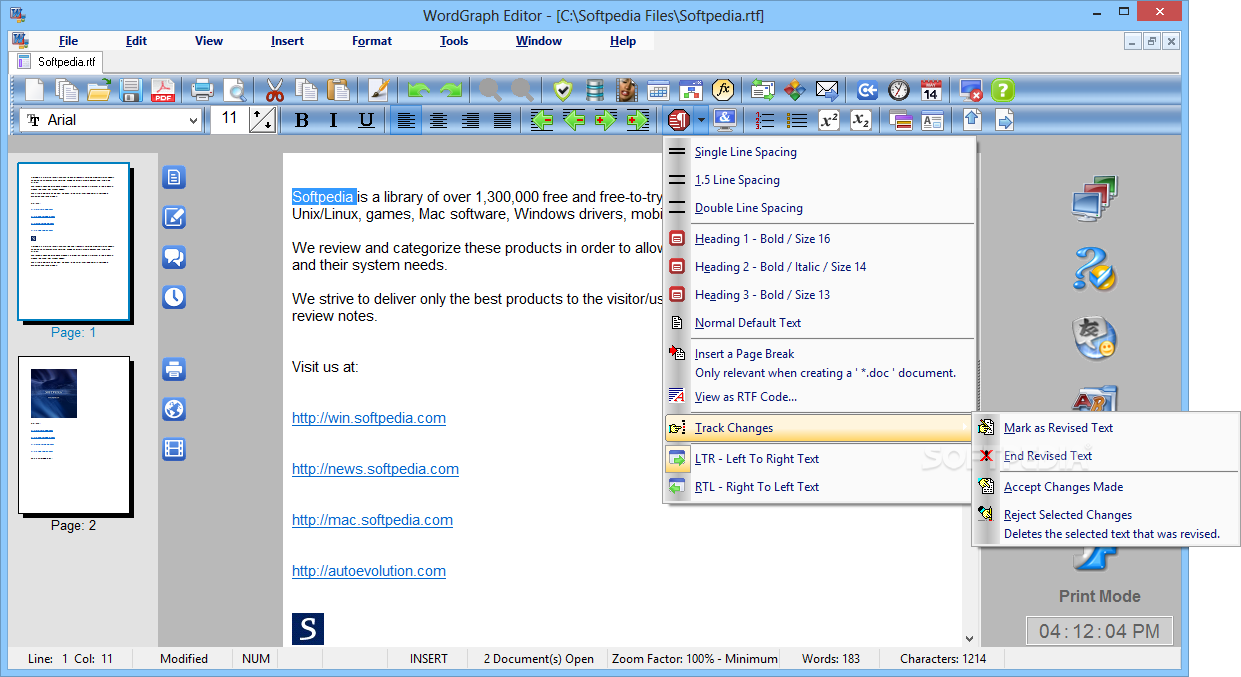Click the font size 11 field

coord(229,120)
